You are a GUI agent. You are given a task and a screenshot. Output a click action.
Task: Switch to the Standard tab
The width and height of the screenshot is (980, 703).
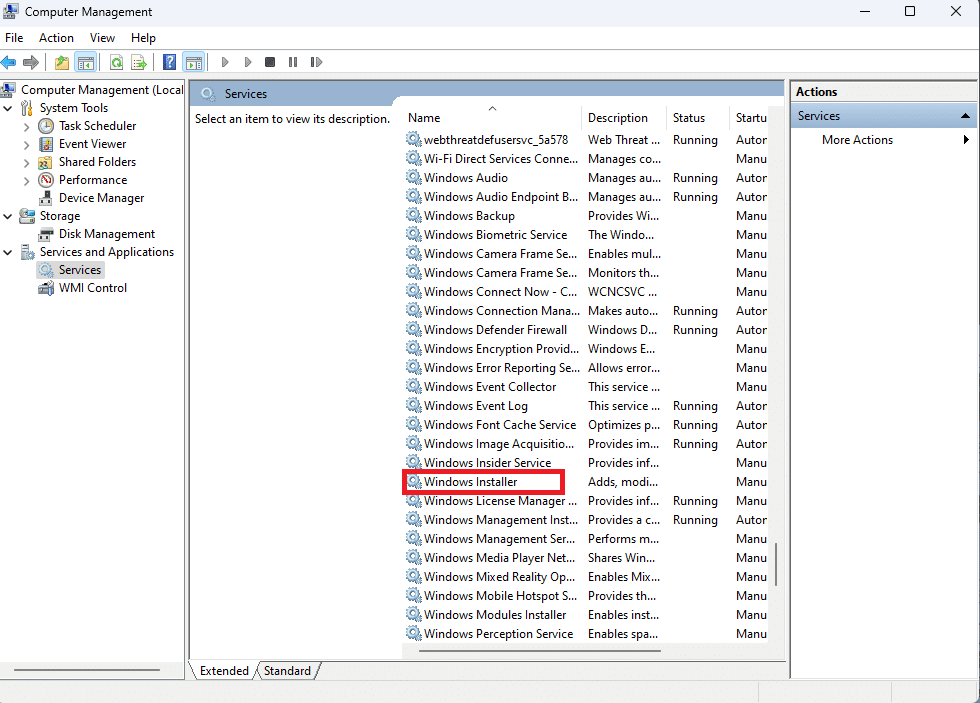pos(287,671)
